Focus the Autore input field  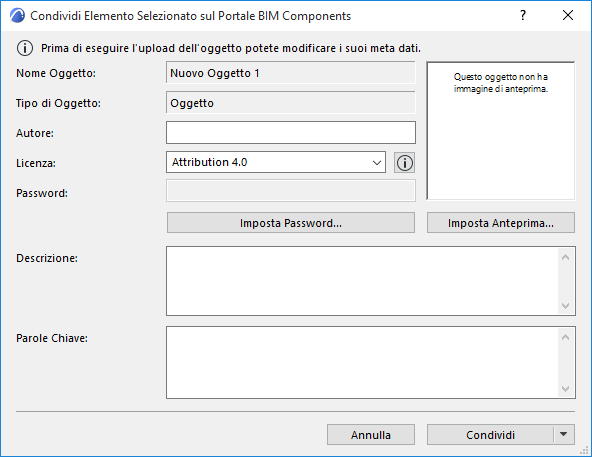pyautogui.click(x=291, y=133)
